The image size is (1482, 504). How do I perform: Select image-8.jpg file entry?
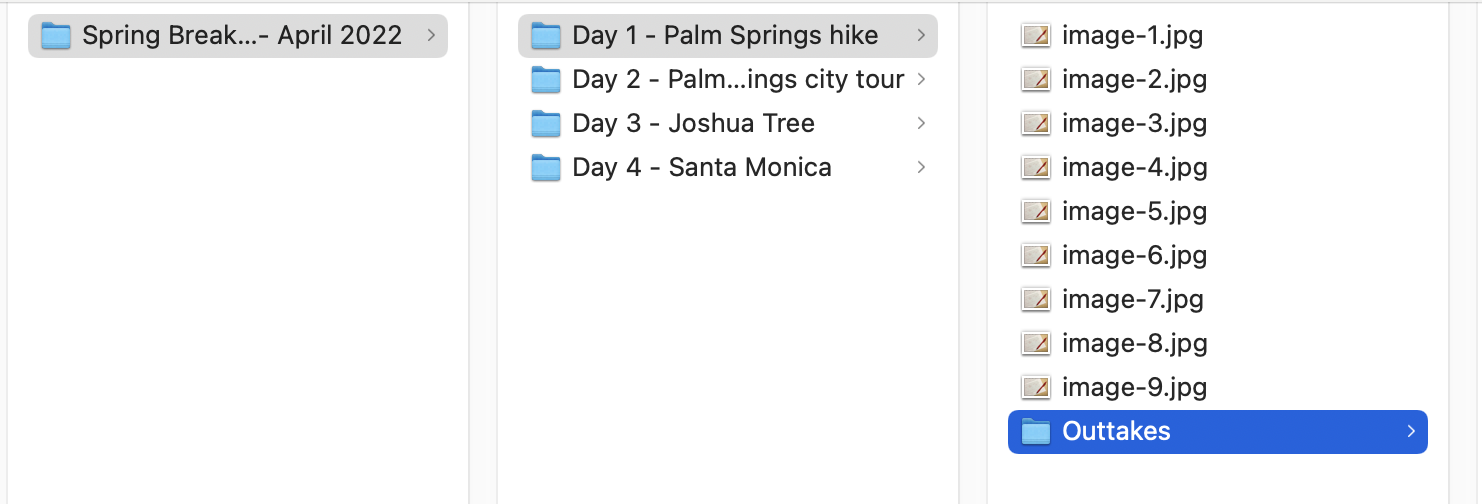click(x=1218, y=343)
